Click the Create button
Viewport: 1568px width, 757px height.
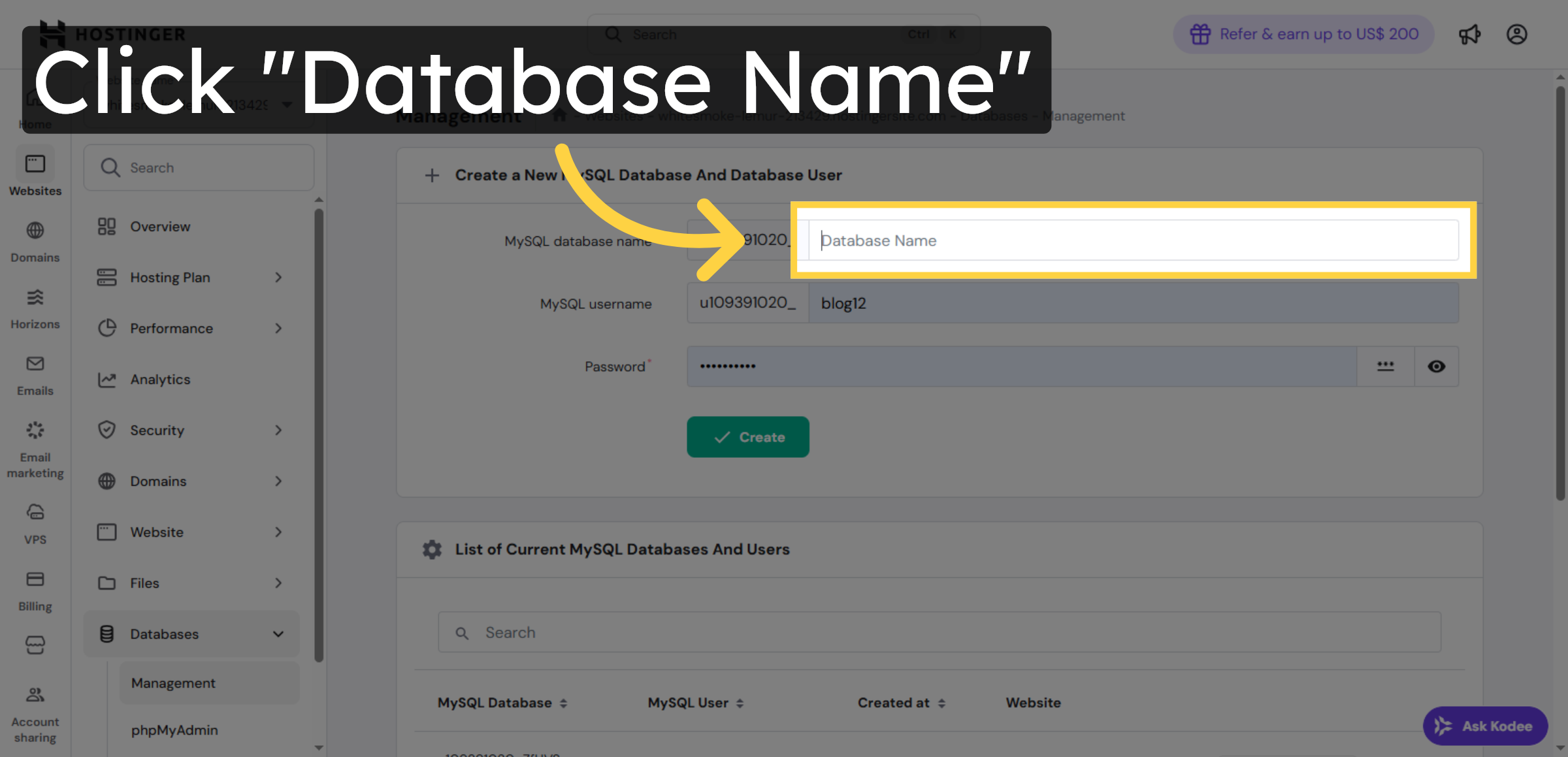point(747,437)
